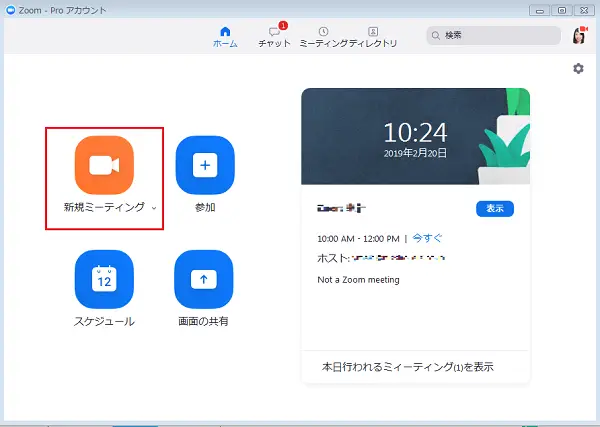This screenshot has height=427, width=600.
Task: Click the blue 表示 button
Action: (495, 209)
